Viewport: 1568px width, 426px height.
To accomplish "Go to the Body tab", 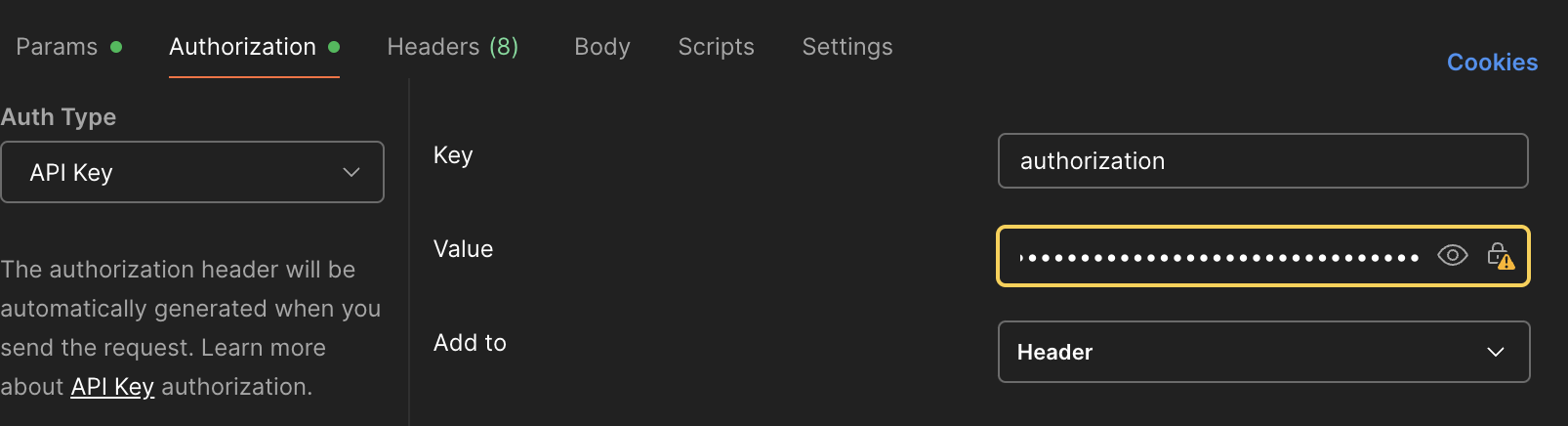I will 602,47.
